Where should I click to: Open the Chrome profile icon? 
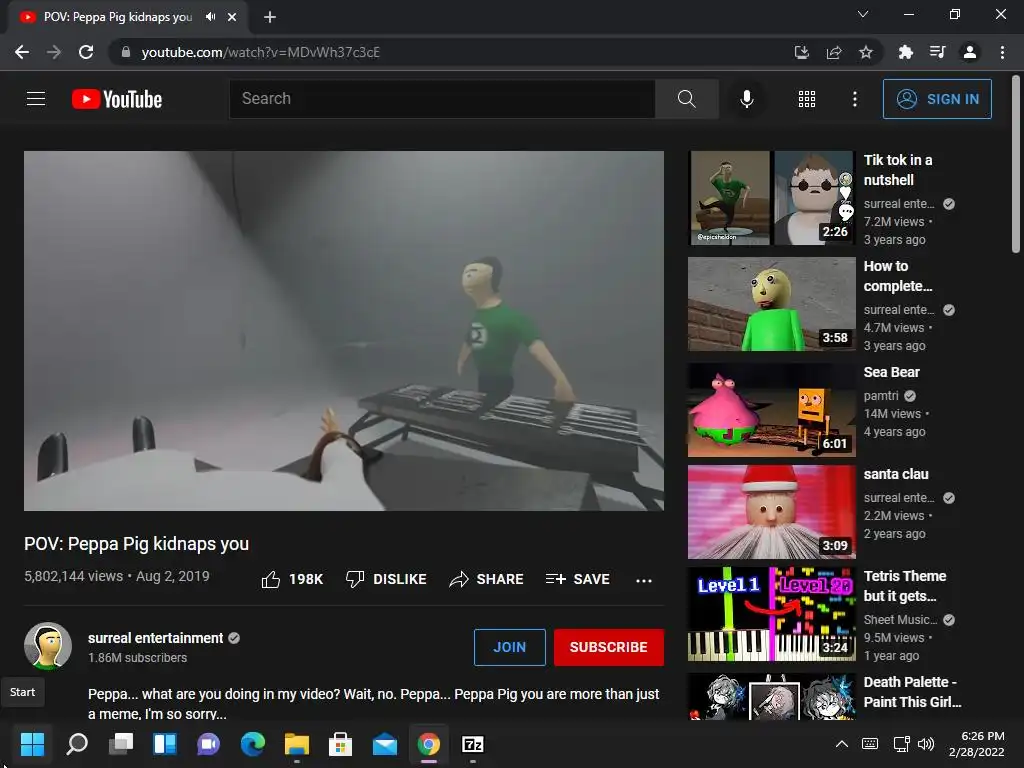pos(970,52)
